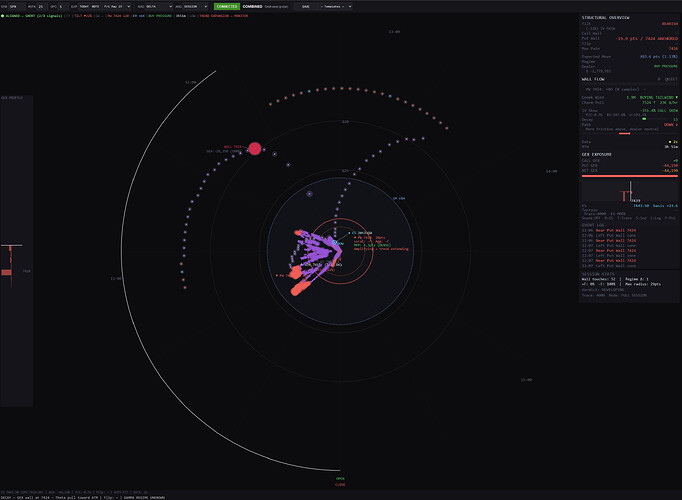Viewport: 682px width, 500px height.
Task: Click the 15:00 time label on dial
Action: coord(526,380)
